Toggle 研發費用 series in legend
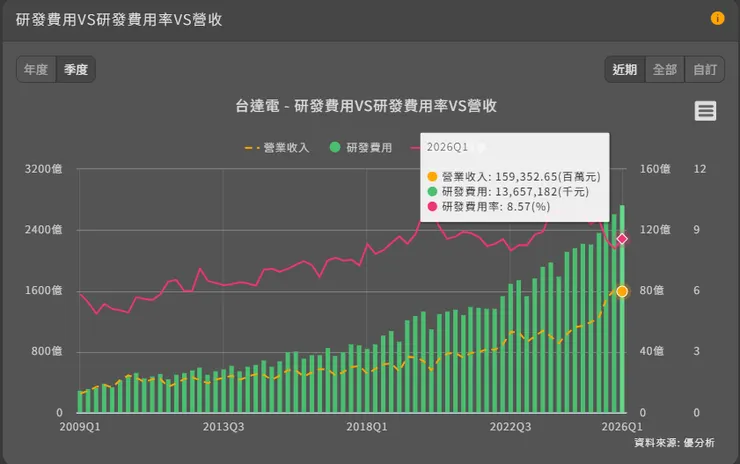740x464 pixels. pos(361,148)
